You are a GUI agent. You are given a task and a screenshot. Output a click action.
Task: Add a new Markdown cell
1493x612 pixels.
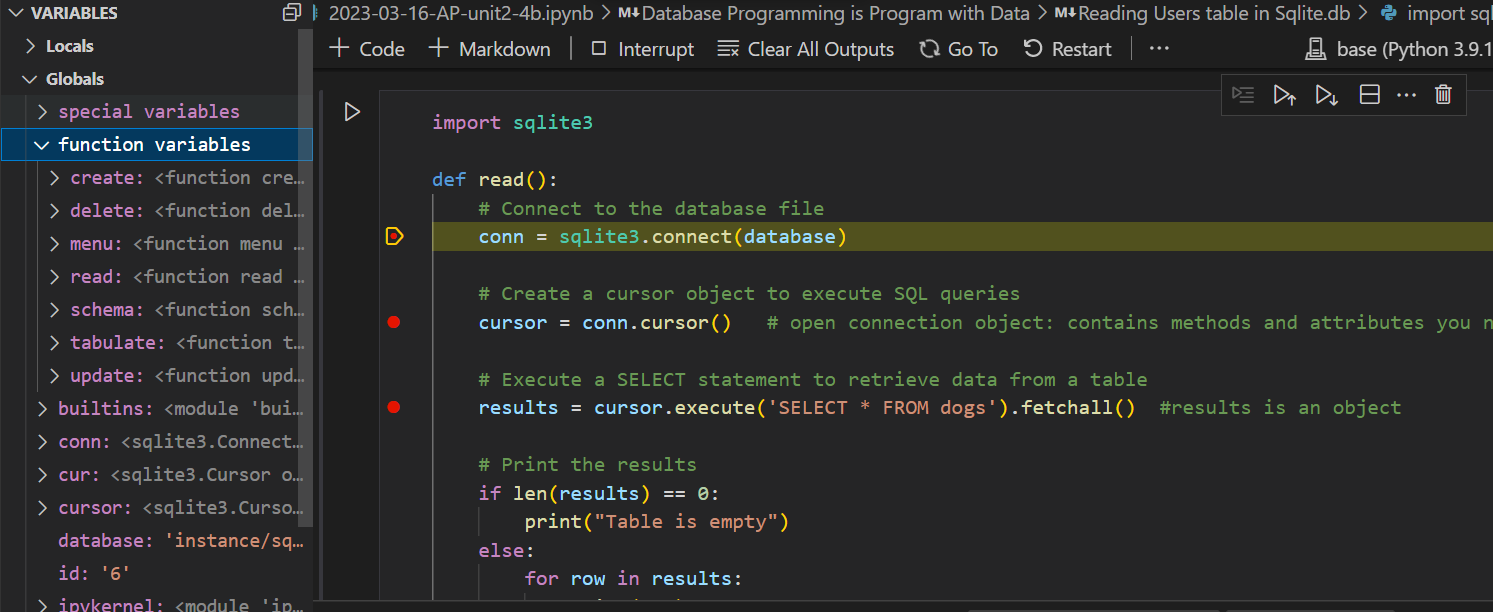pyautogui.click(x=489, y=49)
